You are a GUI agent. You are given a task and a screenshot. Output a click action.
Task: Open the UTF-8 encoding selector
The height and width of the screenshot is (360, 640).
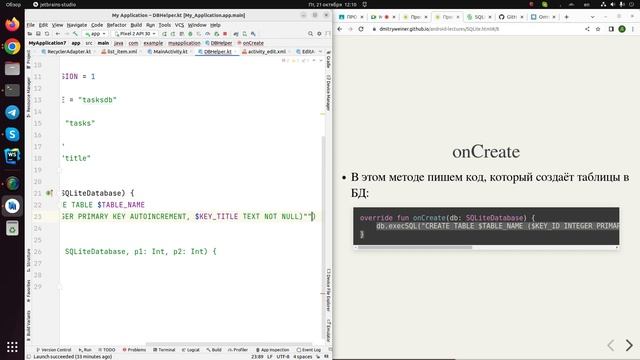tap(283, 356)
